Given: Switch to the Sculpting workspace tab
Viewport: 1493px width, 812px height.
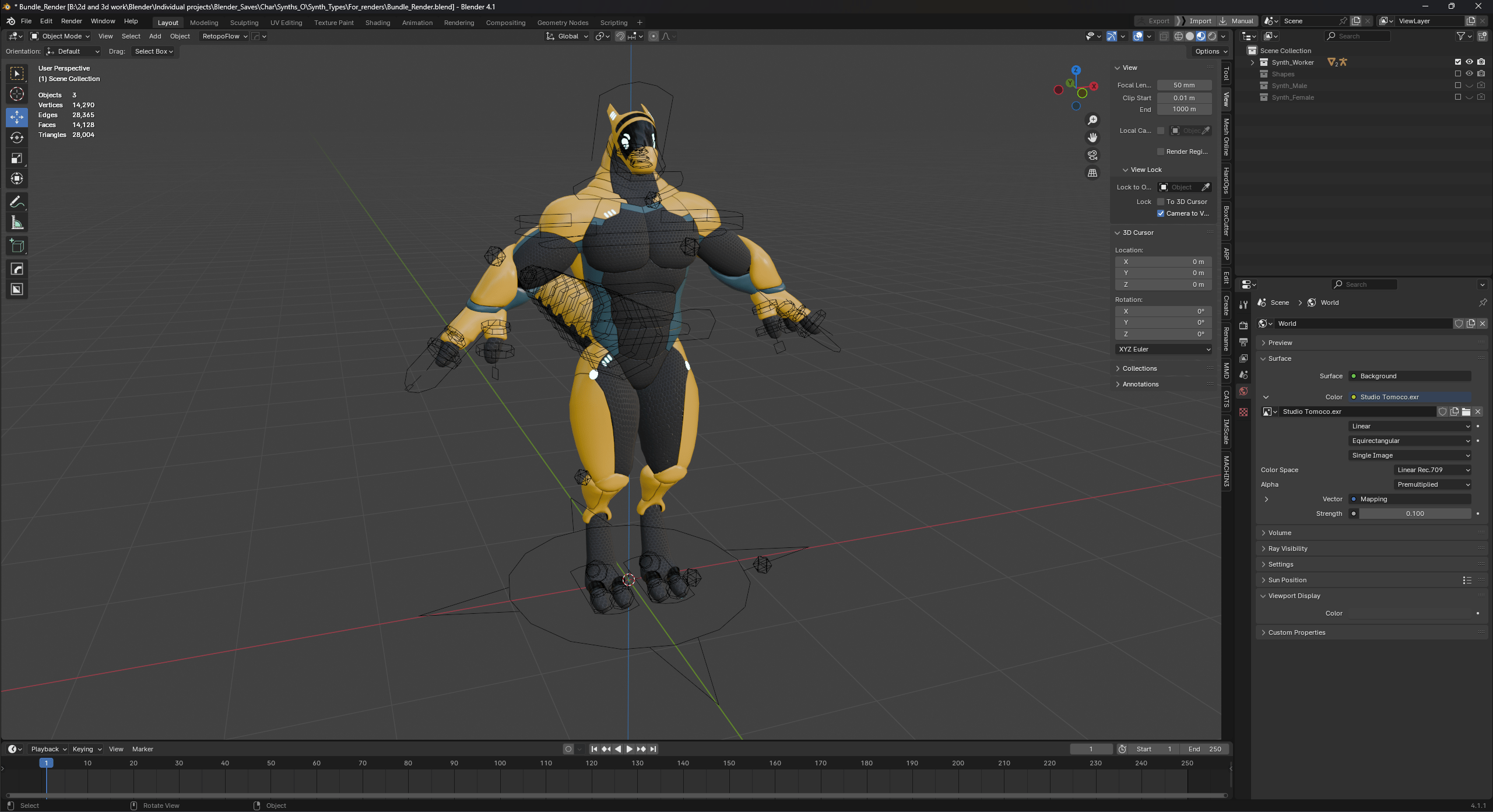Looking at the screenshot, I should (x=244, y=23).
